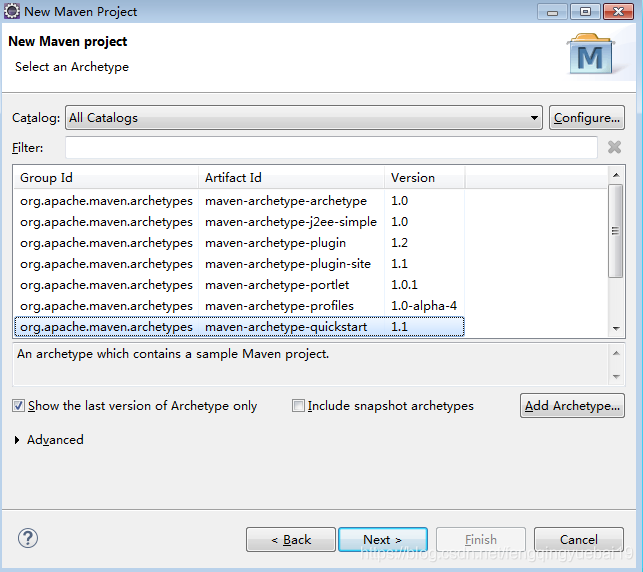This screenshot has height=572, width=643.
Task: Select the maven-archetype-profiles row
Action: [x=239, y=306]
